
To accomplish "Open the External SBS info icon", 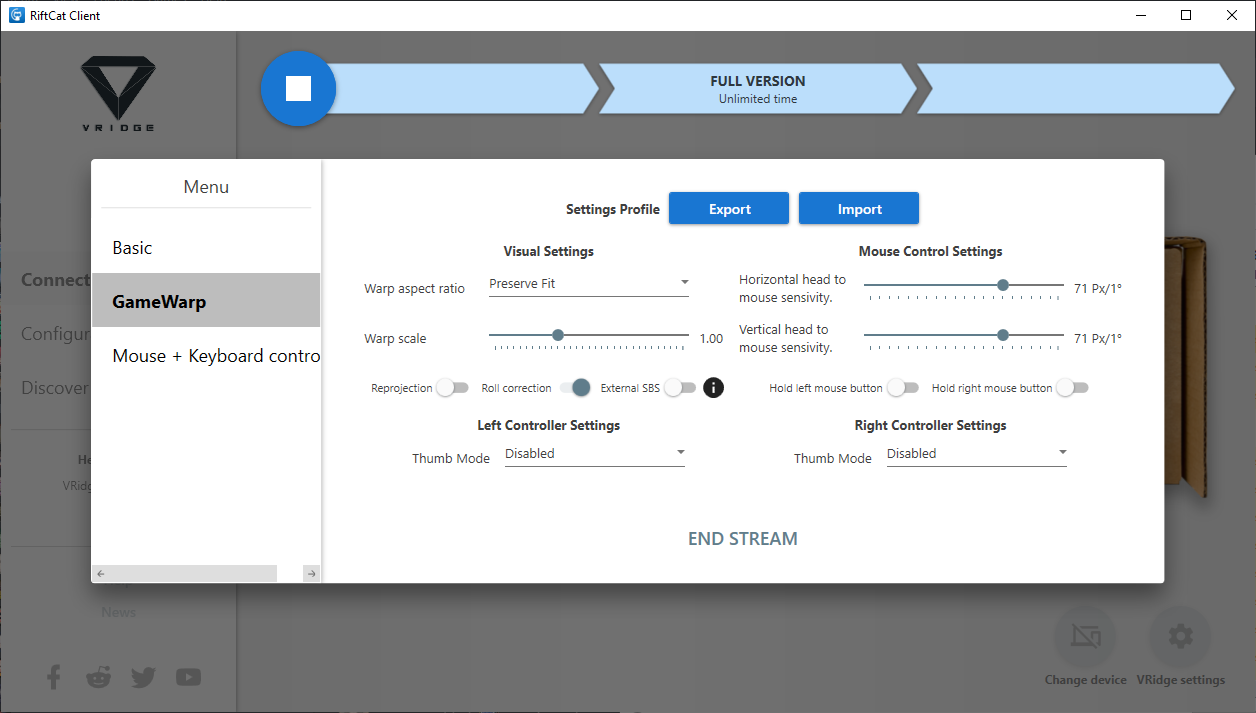I will pos(713,388).
